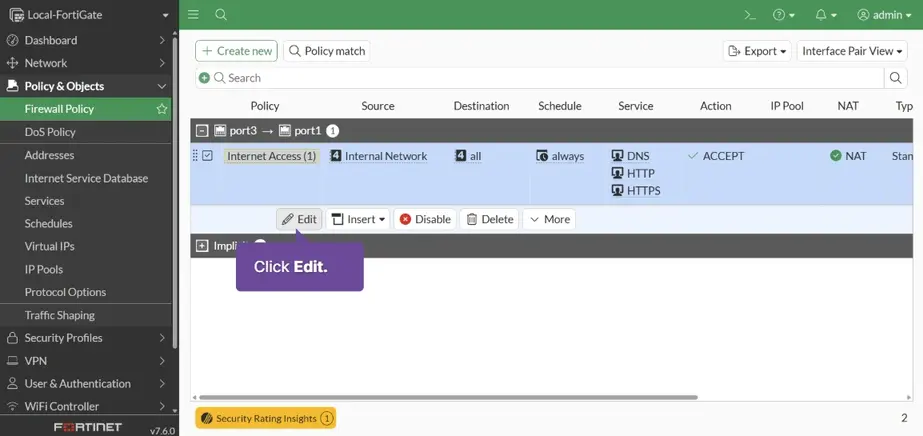The height and width of the screenshot is (436, 923).
Task: Collapse the port3 to port1 group
Action: (202, 131)
